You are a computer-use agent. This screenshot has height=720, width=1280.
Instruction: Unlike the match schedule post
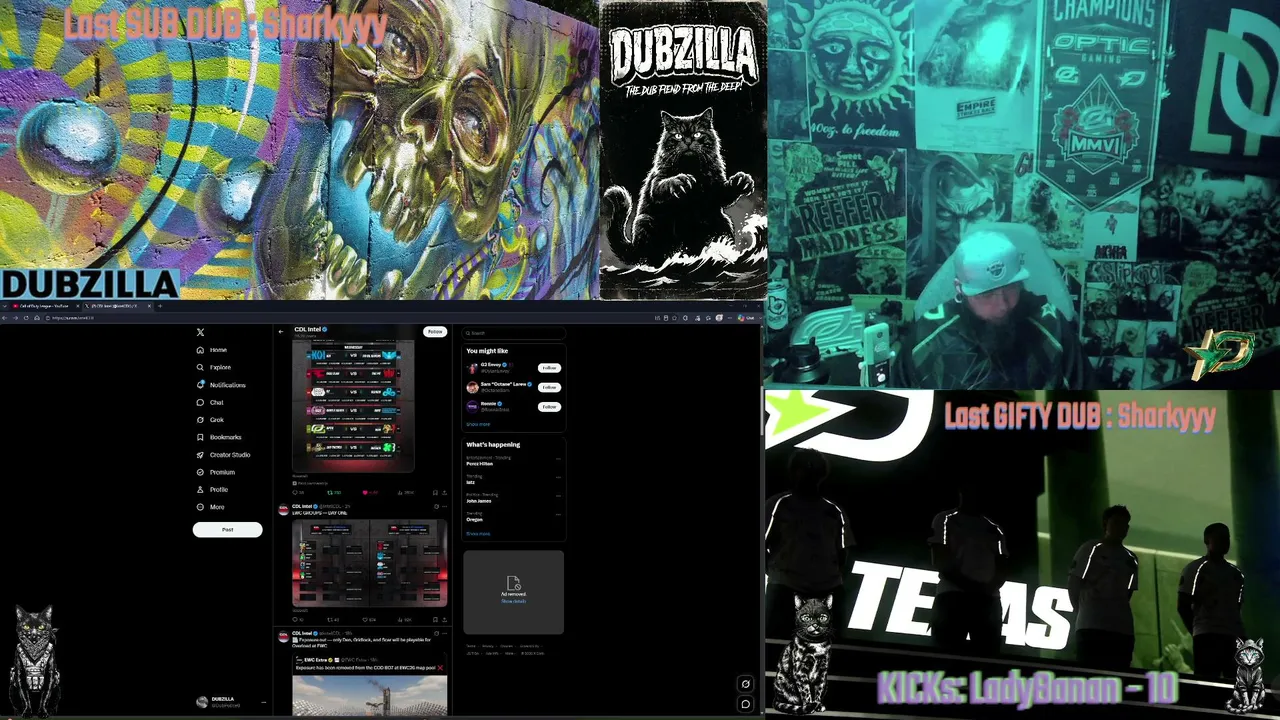[368, 492]
